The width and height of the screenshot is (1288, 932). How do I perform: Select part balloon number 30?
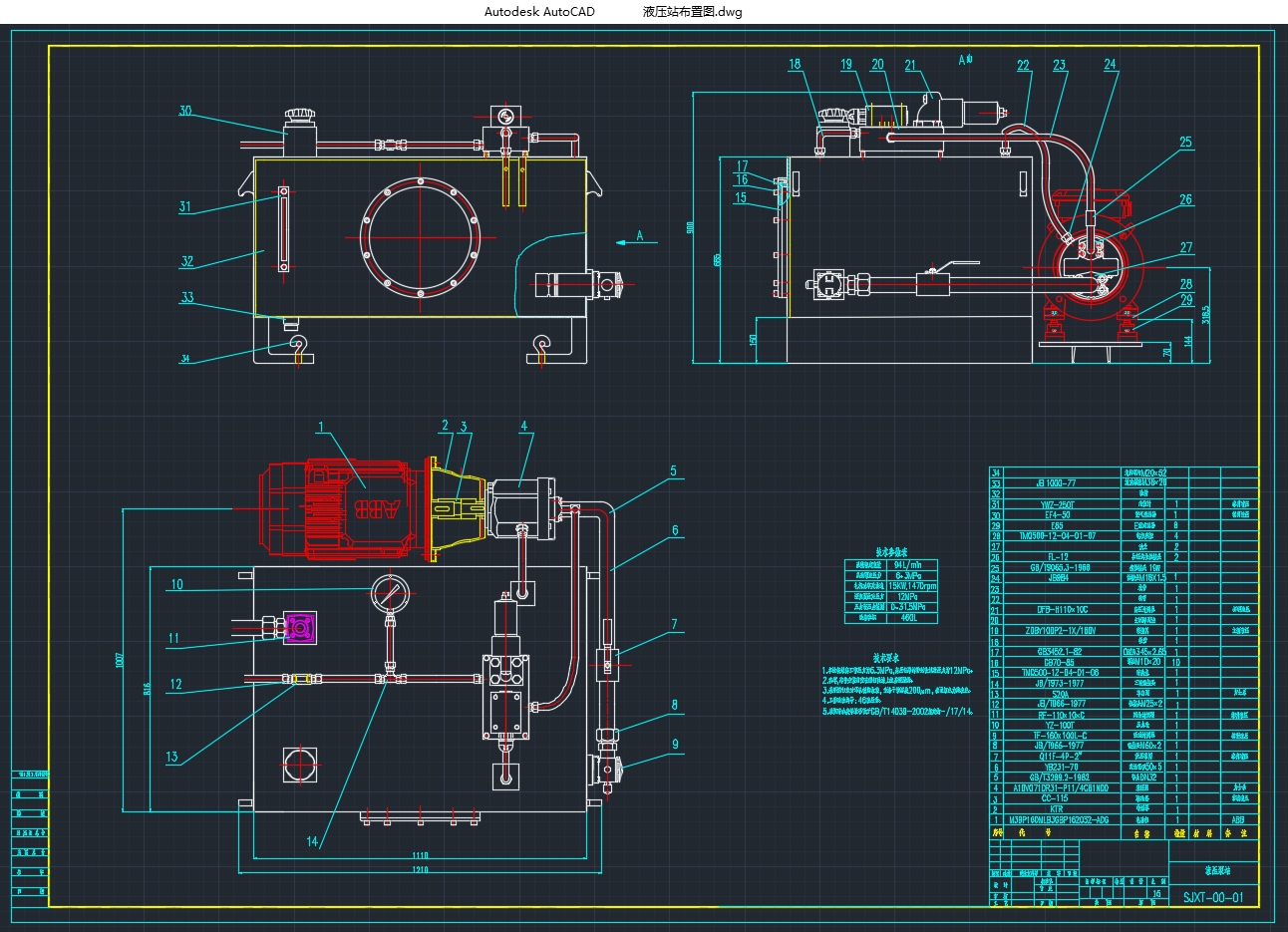pyautogui.click(x=184, y=111)
